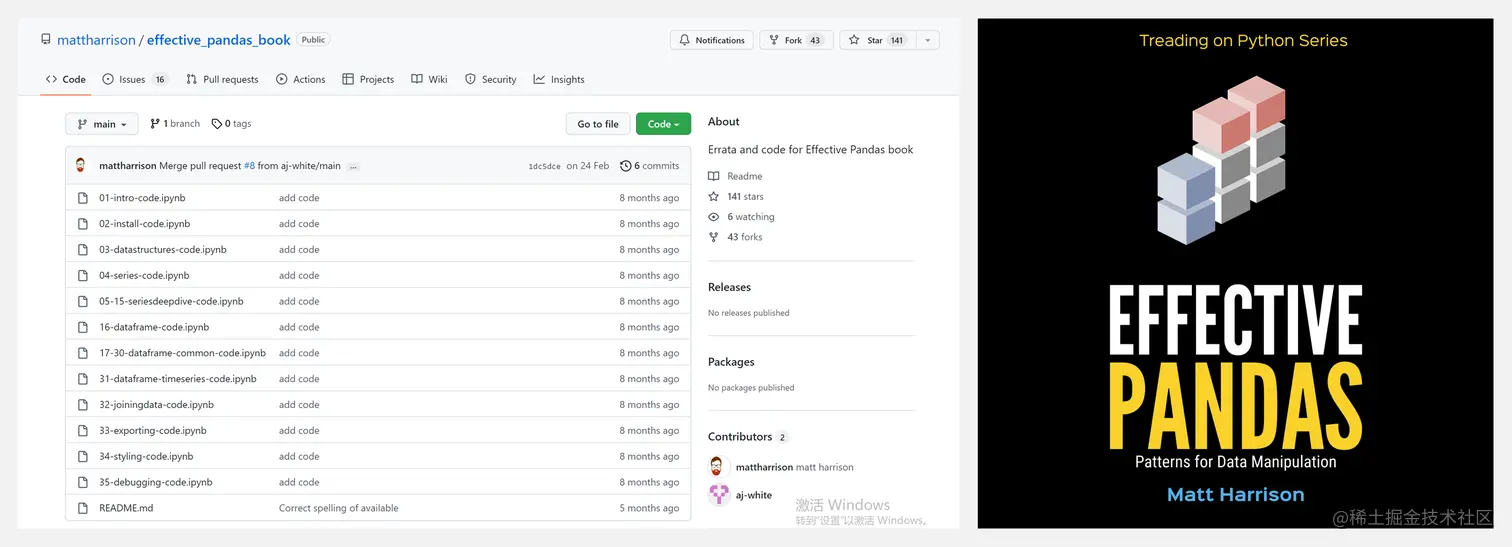Screen dimensions: 1512x547
Task: Open the mattharrison owner link
Action: [x=96, y=40]
